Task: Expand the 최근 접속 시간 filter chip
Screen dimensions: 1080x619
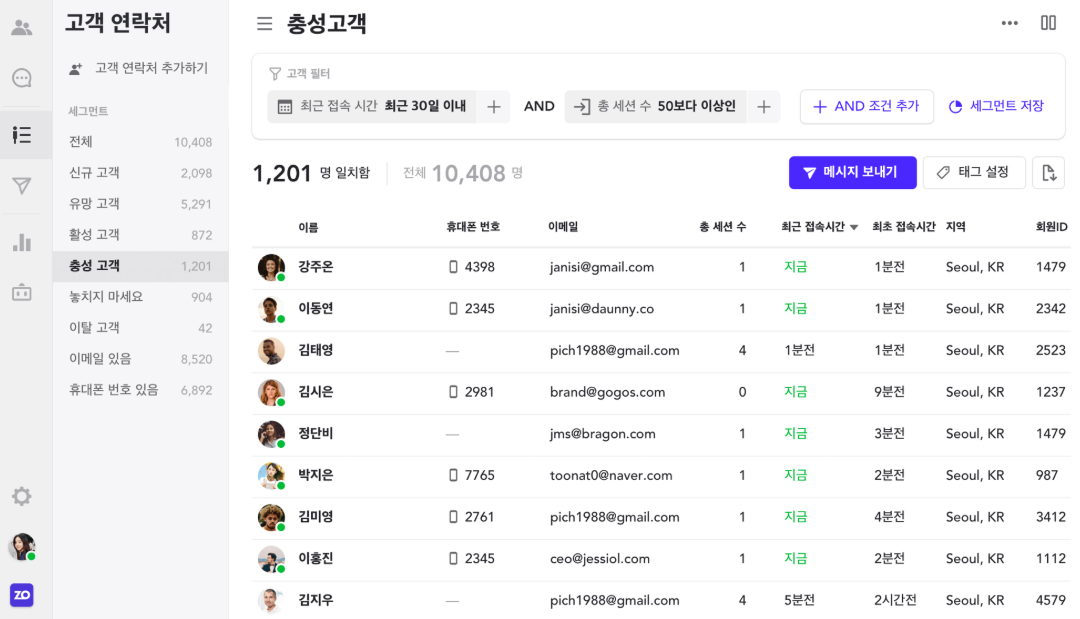Action: (372, 106)
